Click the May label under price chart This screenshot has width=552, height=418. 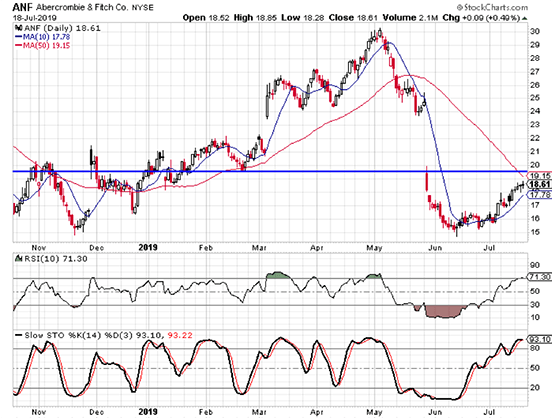(374, 248)
